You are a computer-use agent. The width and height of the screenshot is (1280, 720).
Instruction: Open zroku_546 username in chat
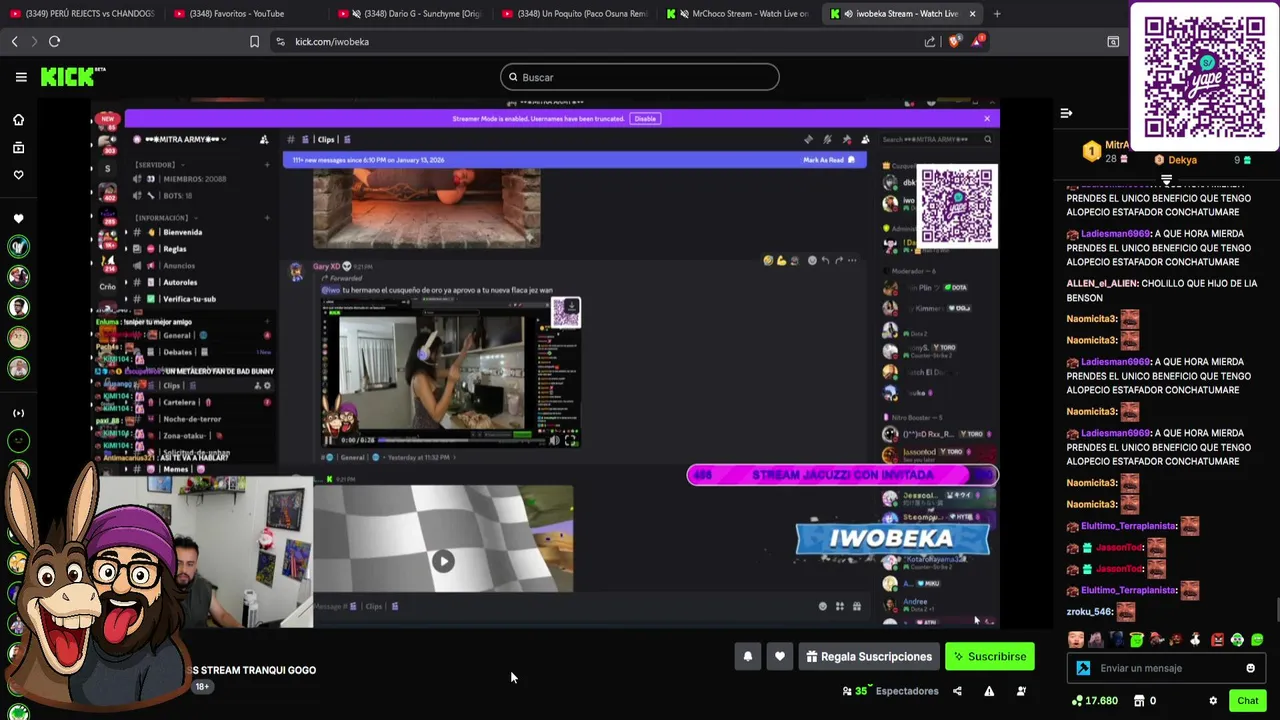(x=1089, y=612)
